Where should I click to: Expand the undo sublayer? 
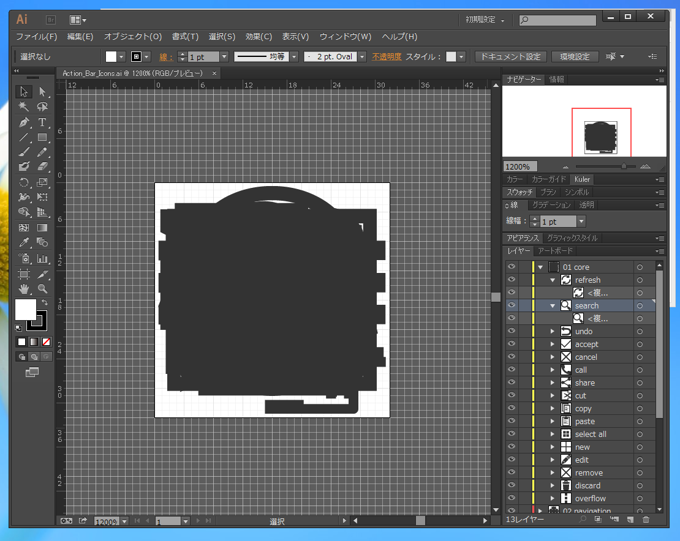click(x=552, y=331)
